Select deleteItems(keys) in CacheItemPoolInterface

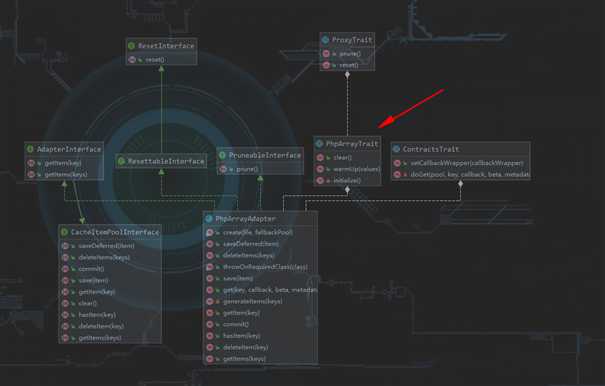(104, 257)
